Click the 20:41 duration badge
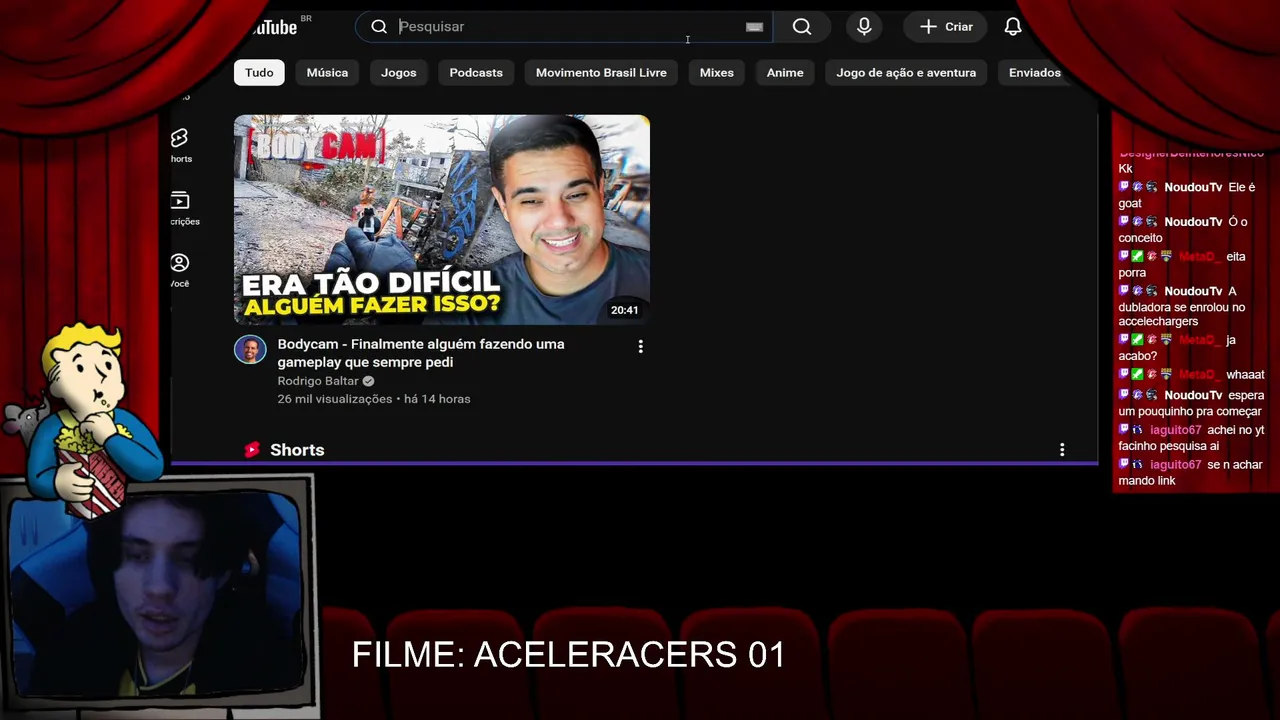This screenshot has width=1280, height=720. pyautogui.click(x=625, y=310)
